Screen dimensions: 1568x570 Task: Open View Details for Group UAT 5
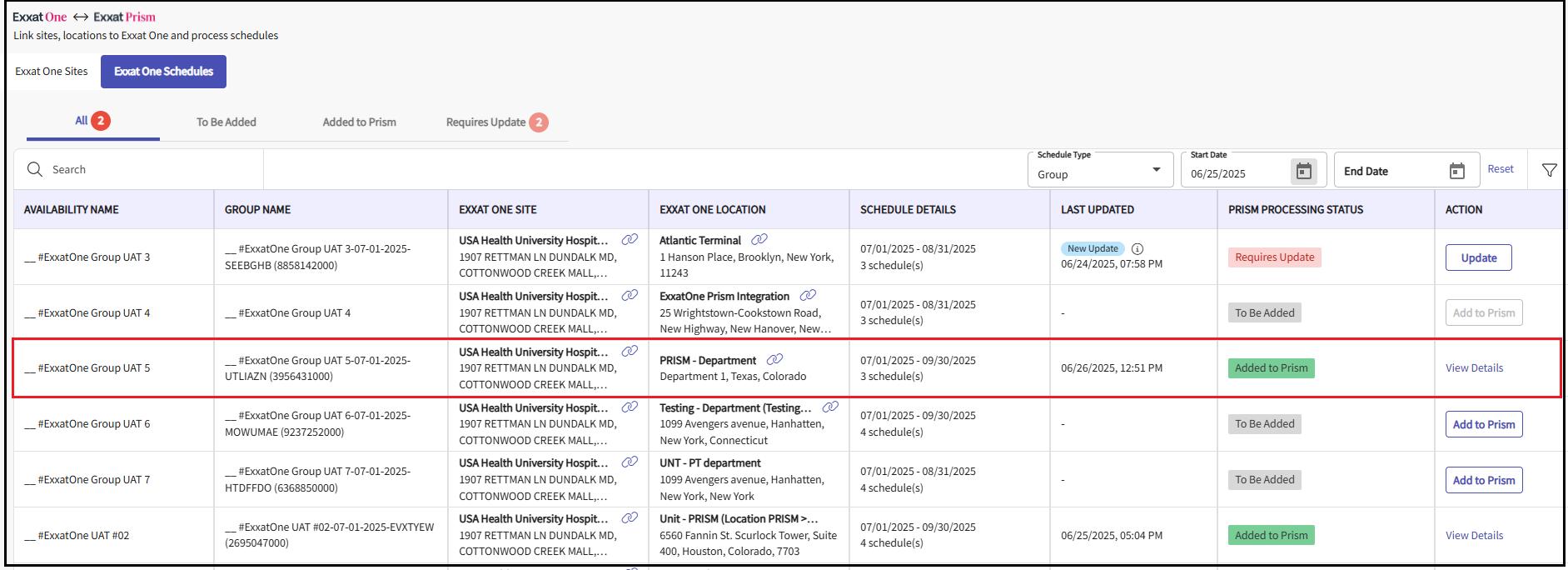[1474, 368]
